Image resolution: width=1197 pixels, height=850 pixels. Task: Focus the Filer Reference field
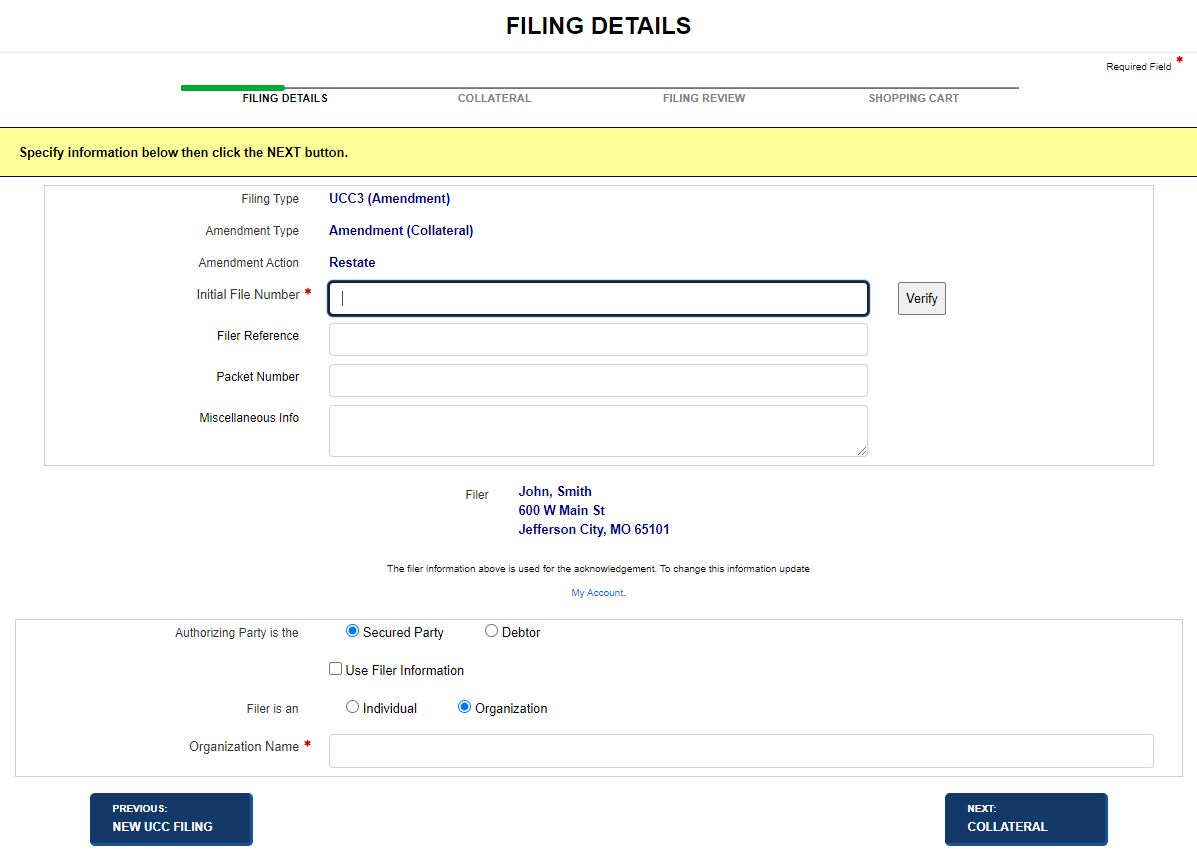(x=597, y=339)
